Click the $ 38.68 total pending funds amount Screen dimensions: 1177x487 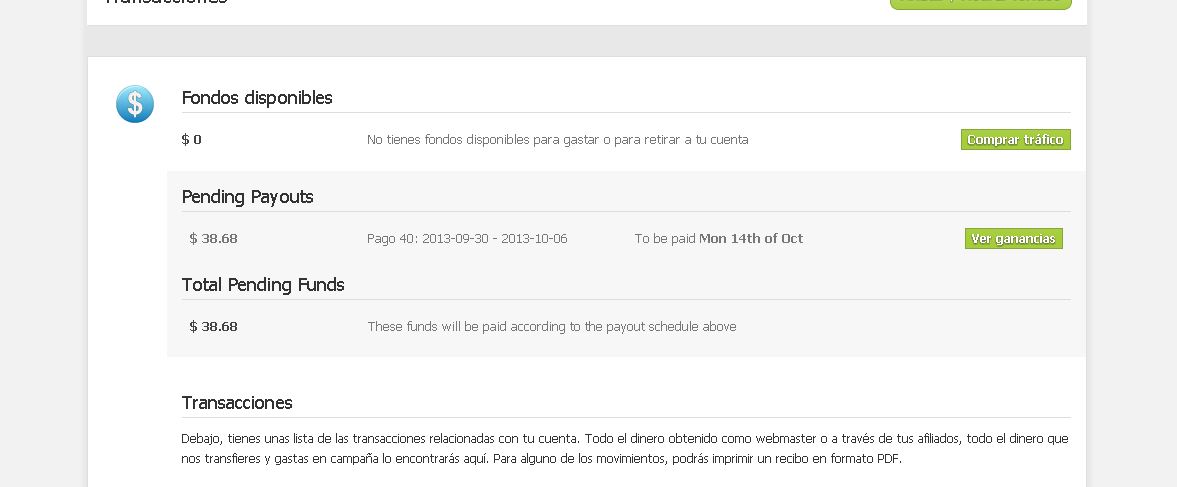click(213, 327)
